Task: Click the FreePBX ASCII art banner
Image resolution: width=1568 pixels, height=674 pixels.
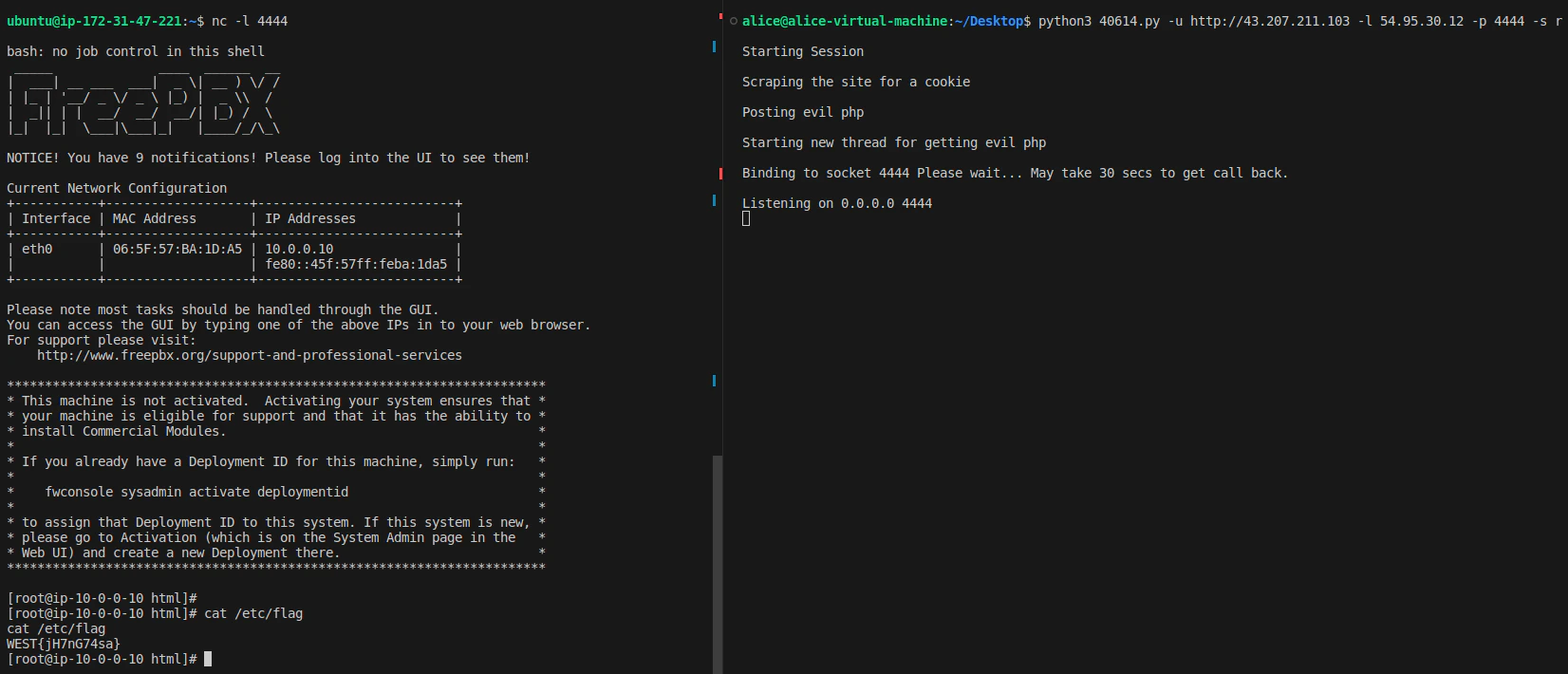Action: (143, 102)
